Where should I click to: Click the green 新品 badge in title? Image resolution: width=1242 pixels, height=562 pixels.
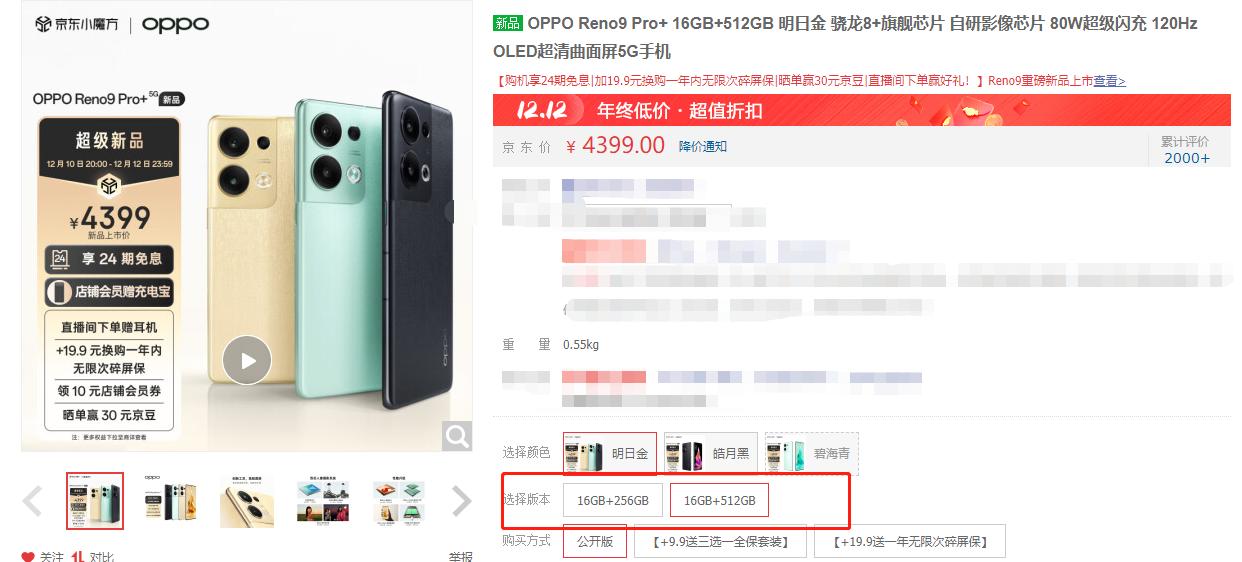[x=508, y=23]
